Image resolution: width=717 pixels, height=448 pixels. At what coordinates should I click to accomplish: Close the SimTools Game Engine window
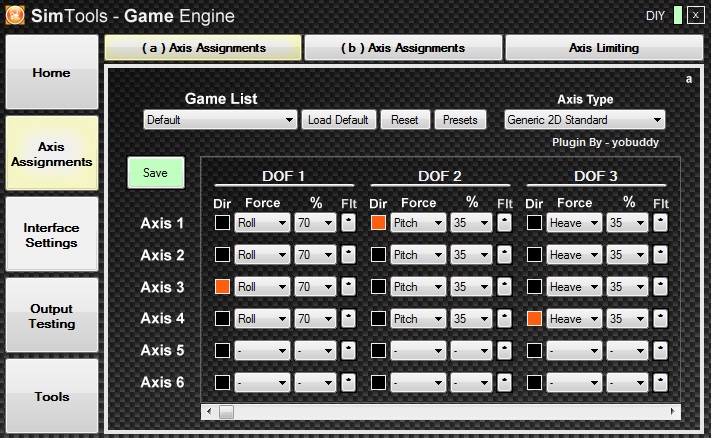tap(696, 16)
